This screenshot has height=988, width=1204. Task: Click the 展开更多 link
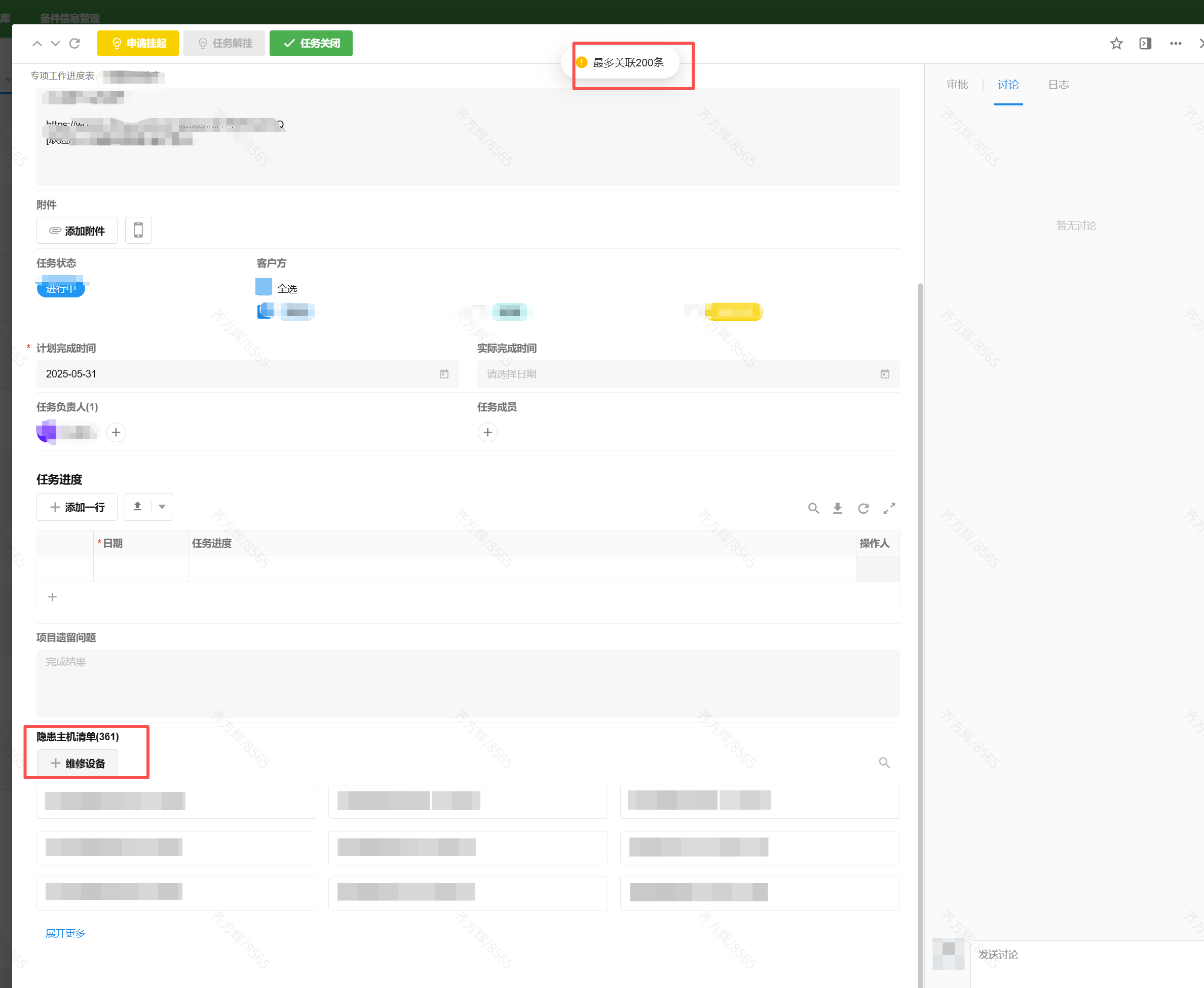tap(65, 933)
